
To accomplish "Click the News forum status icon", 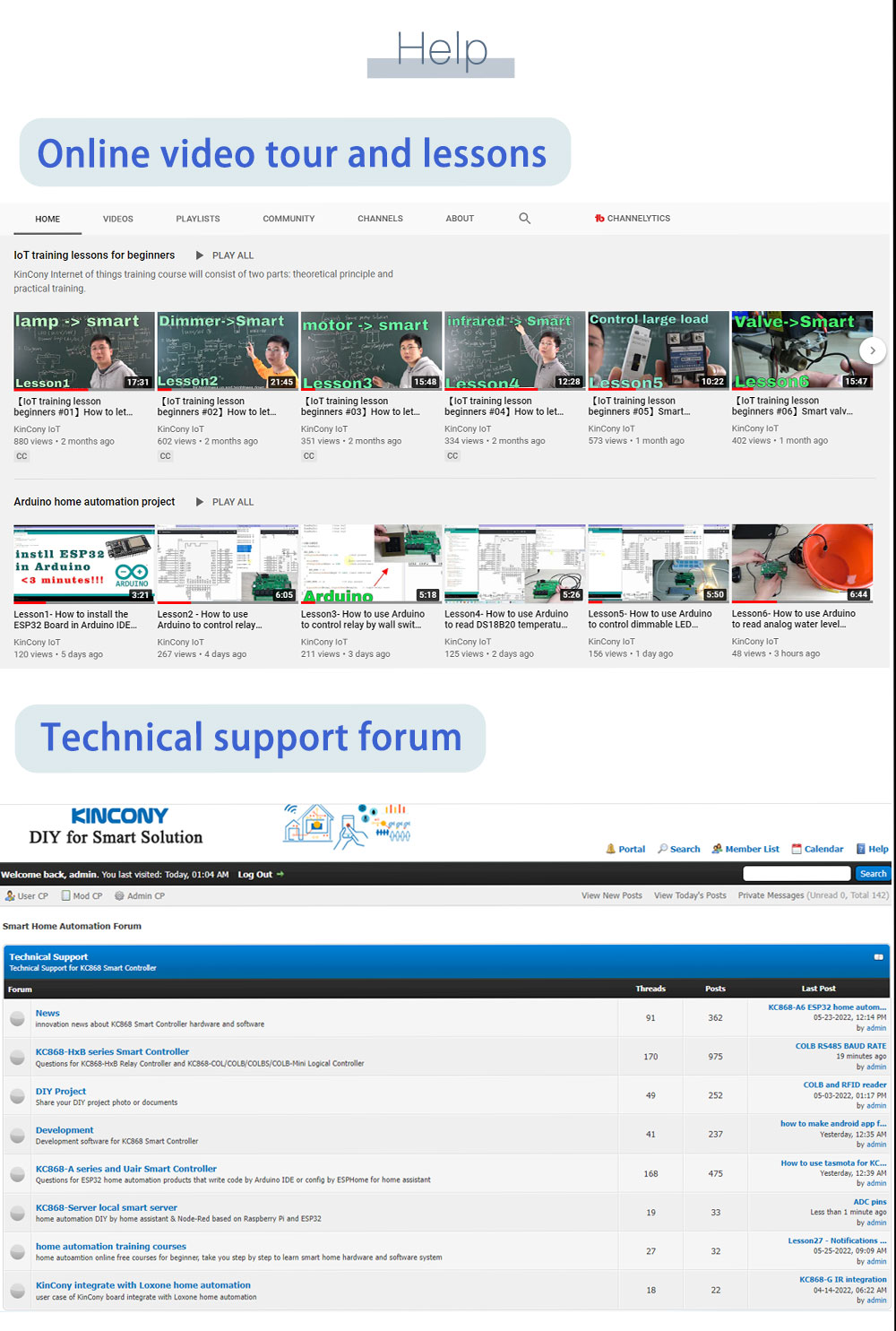I will tap(17, 1018).
